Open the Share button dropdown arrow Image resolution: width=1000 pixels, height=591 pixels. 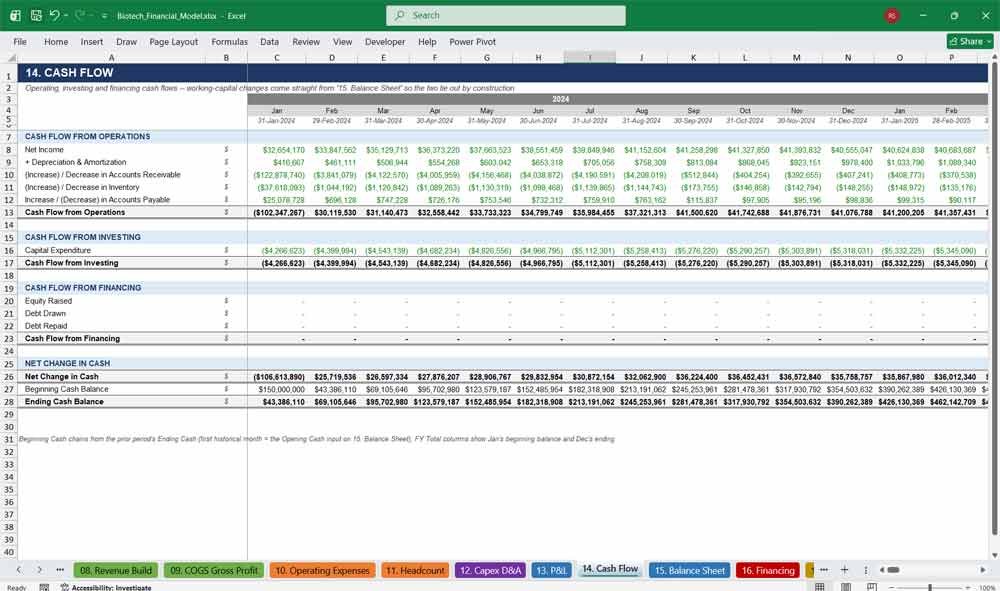tap(989, 41)
